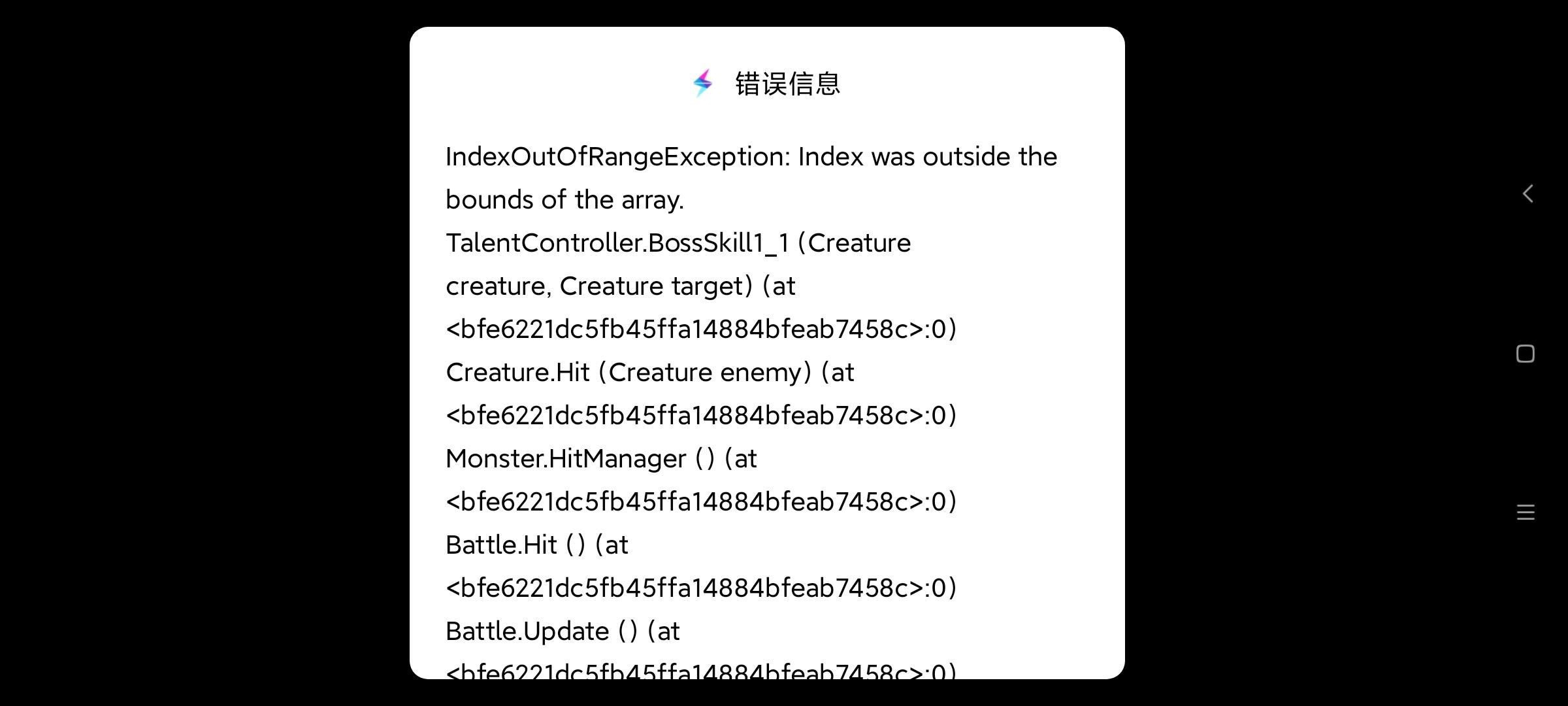Click the lightning bolt logo icon

703,83
